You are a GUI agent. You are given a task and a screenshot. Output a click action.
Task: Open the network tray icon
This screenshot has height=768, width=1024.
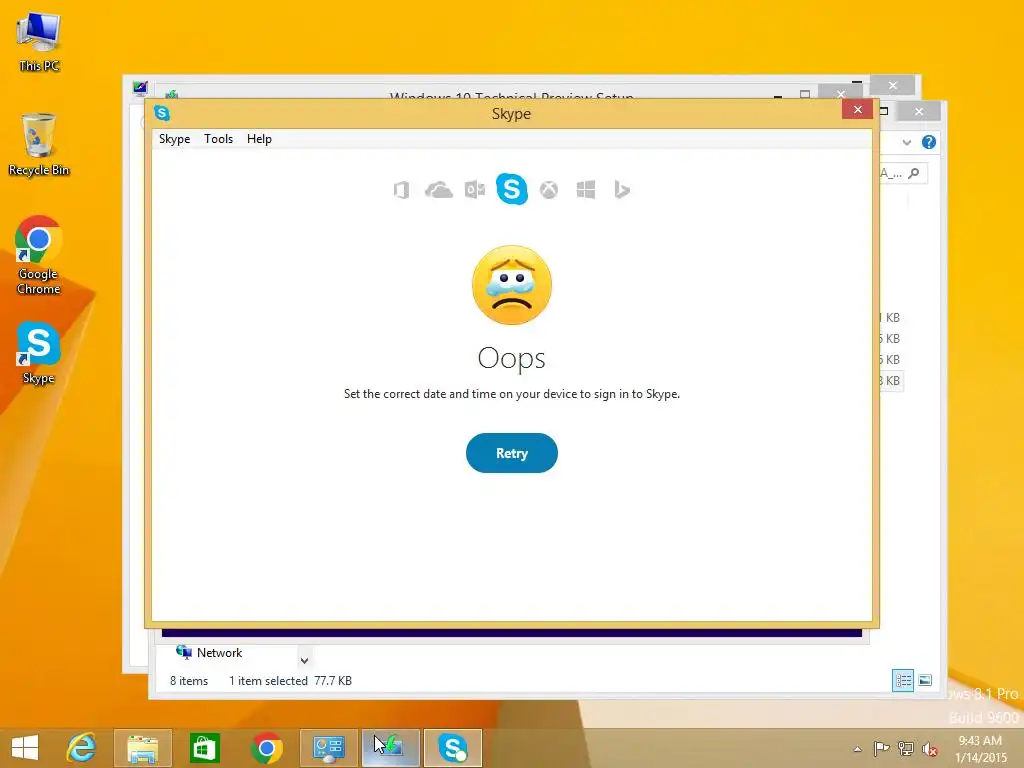tap(906, 748)
